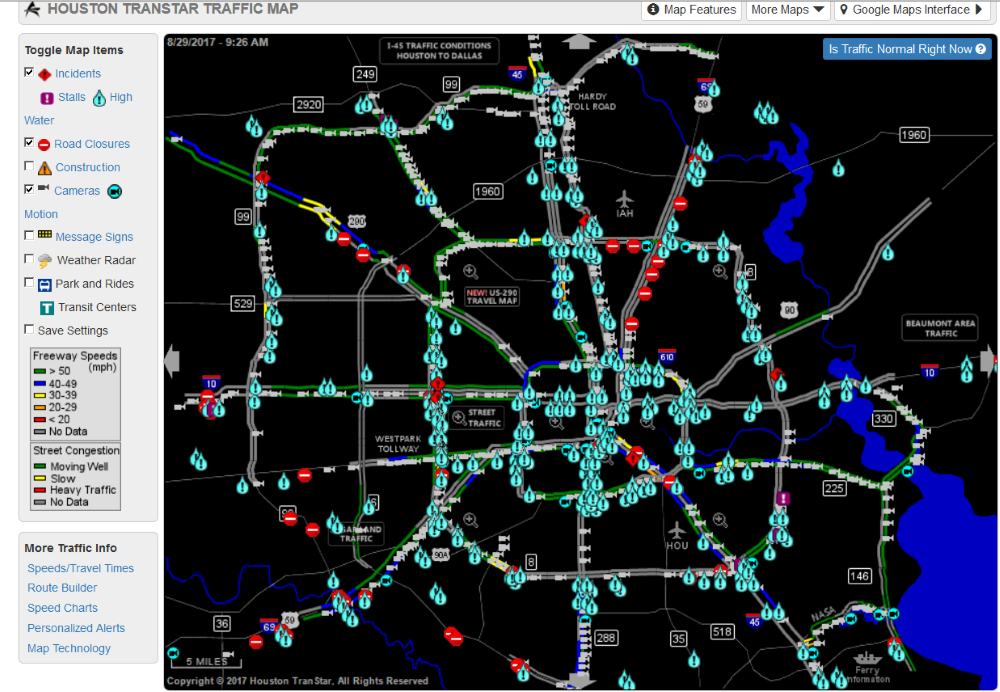Click Houston TranStar logo icon

point(32,9)
